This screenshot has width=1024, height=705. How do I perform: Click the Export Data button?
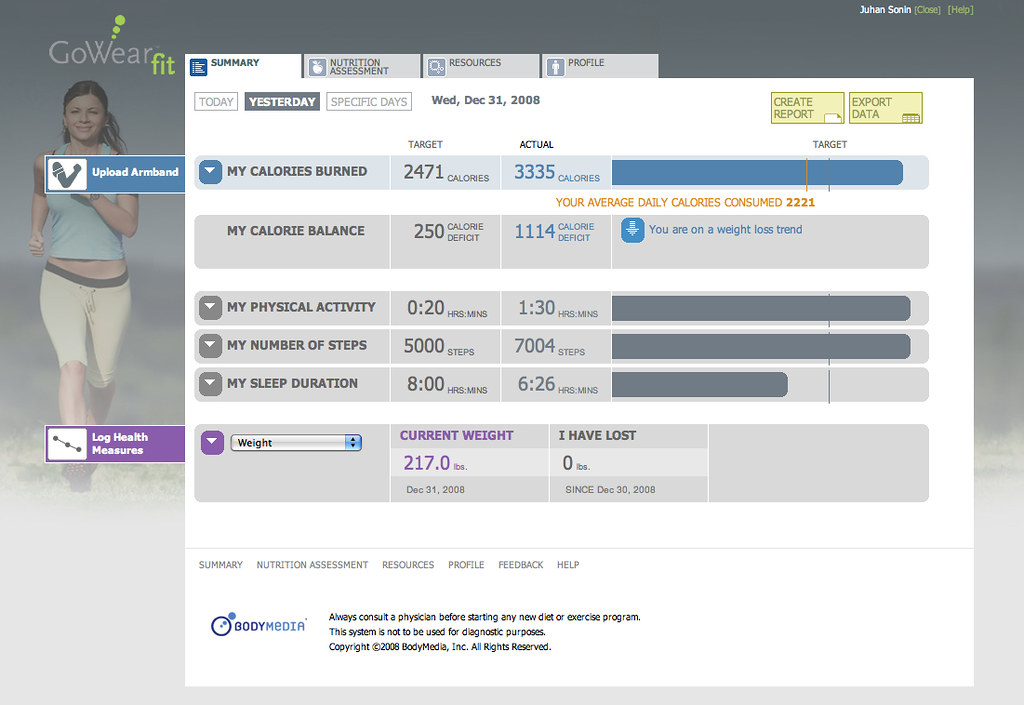pos(886,108)
